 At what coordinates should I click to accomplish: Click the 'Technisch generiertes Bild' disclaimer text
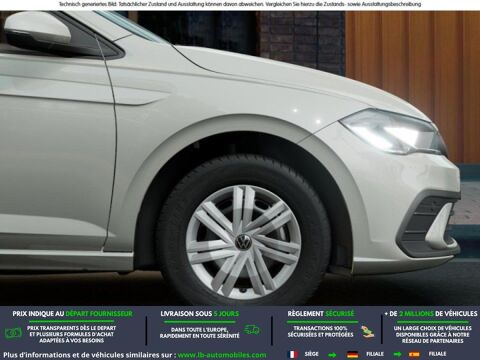tap(240, 4)
